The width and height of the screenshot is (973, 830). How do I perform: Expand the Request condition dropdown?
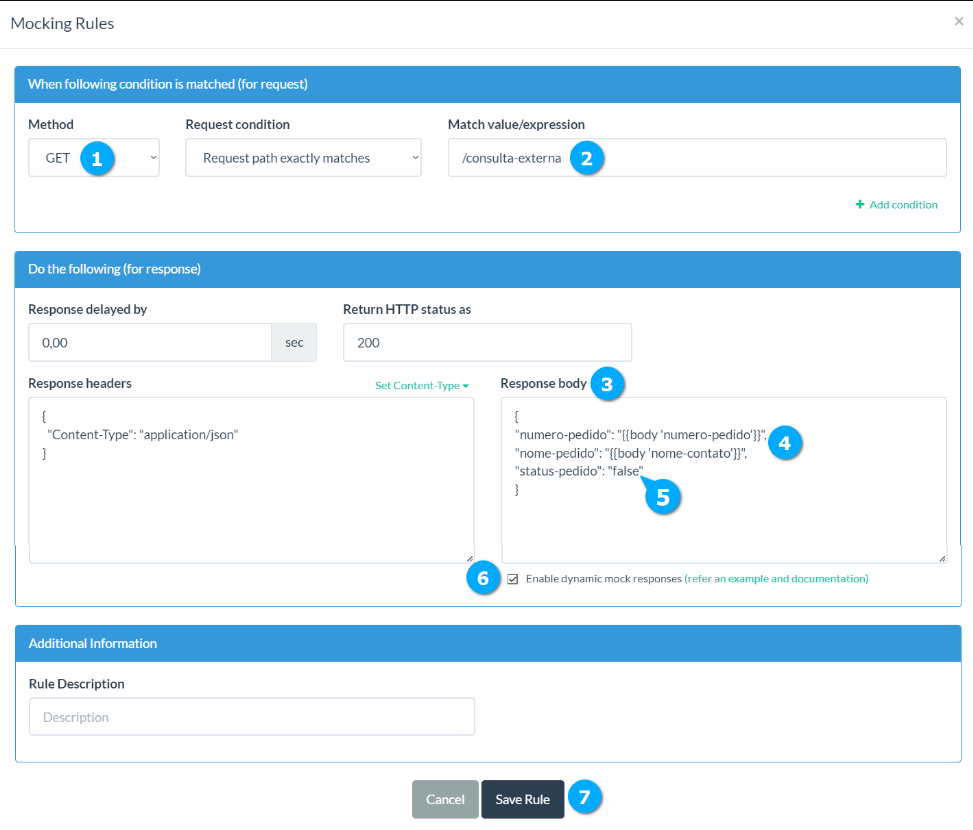(x=303, y=158)
